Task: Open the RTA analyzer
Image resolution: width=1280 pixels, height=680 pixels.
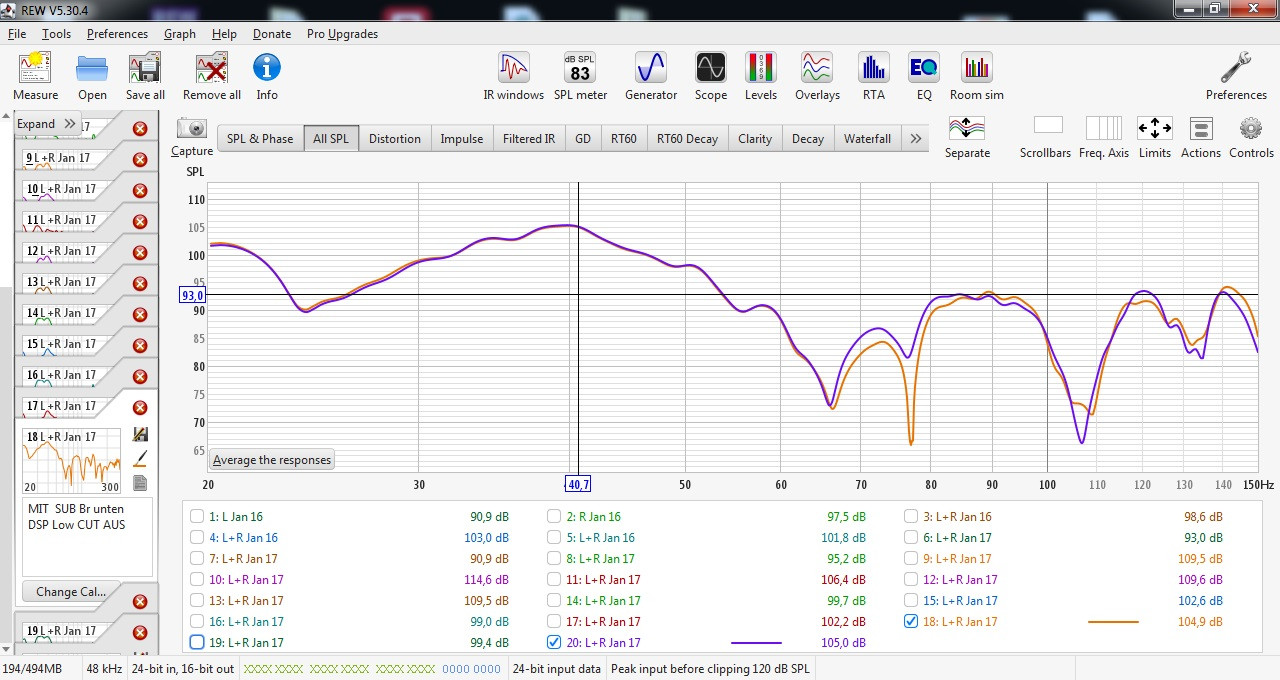Action: (x=873, y=76)
